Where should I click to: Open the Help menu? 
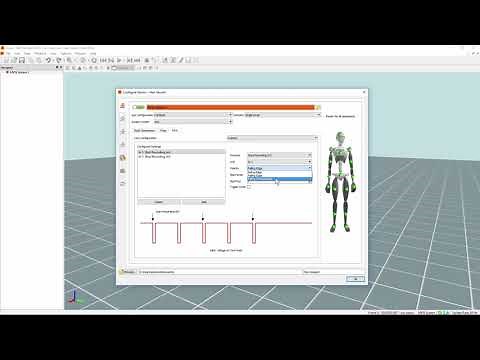tap(93, 53)
